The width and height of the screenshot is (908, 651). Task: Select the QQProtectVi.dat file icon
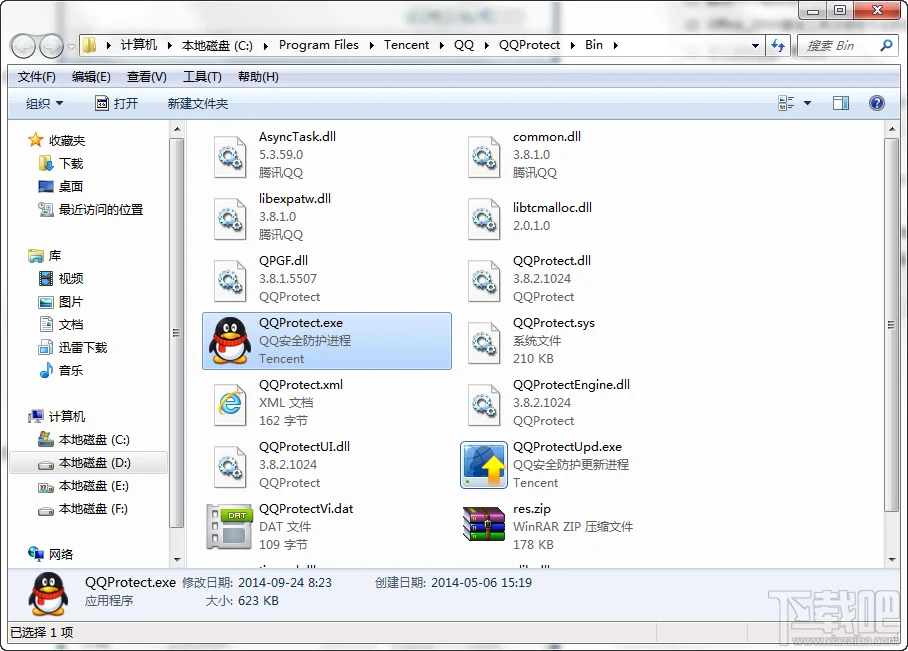pos(229,527)
